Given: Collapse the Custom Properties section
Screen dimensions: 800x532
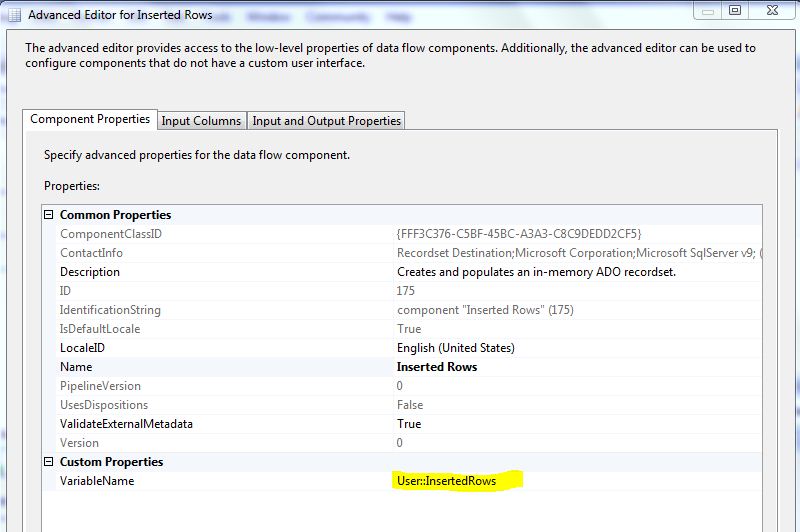Looking at the screenshot, I should (49, 462).
